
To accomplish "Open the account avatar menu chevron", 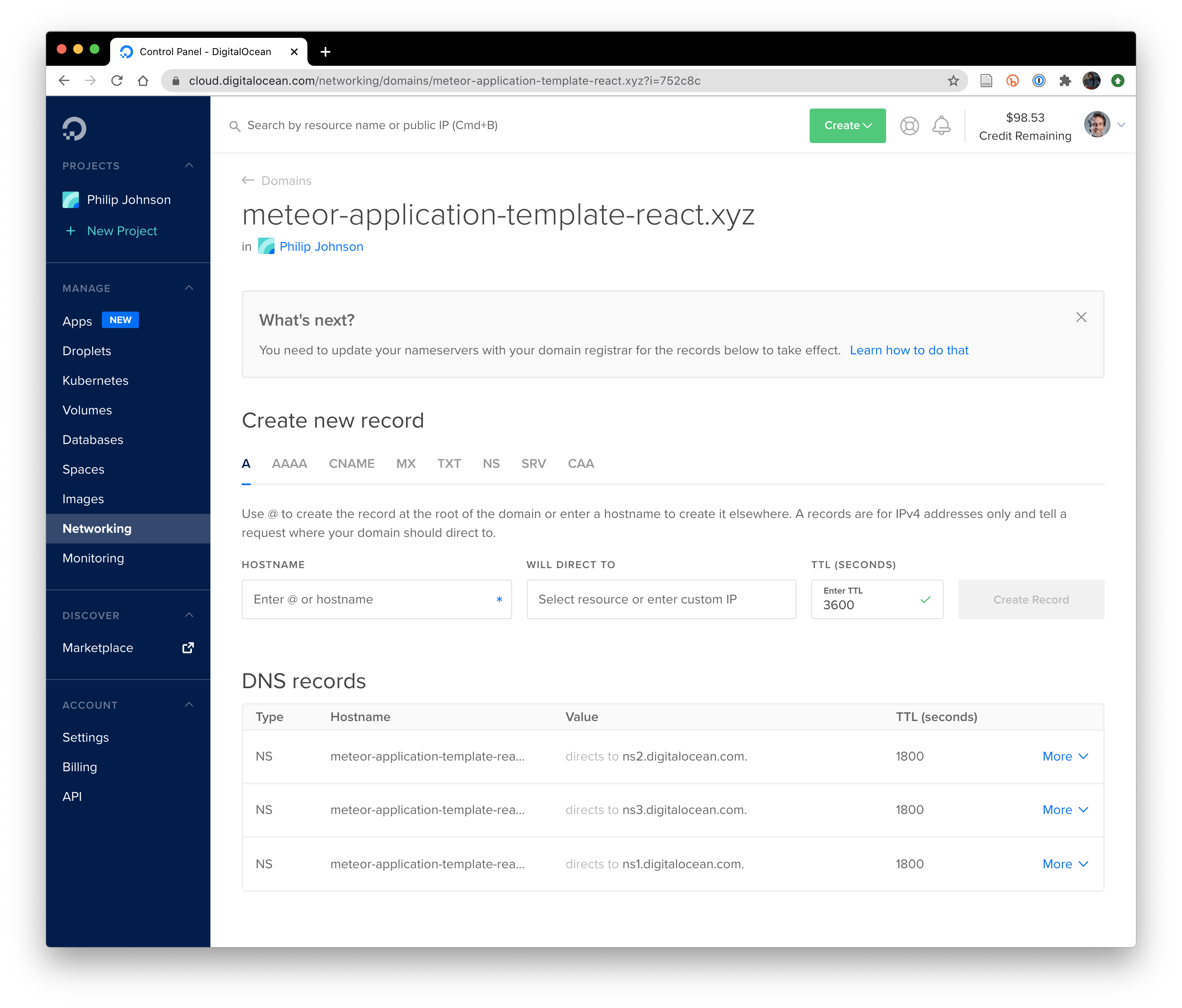I will pos(1121,125).
